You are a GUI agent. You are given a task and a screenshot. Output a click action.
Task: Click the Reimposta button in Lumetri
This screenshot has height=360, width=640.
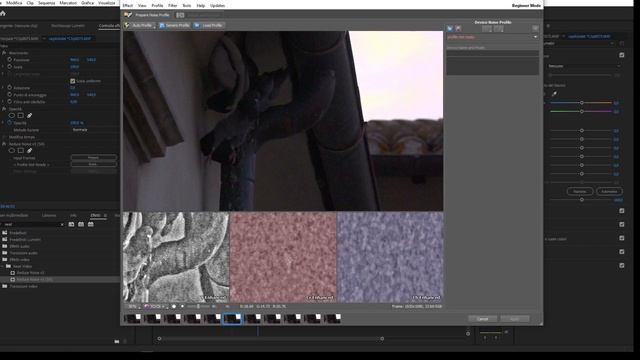[580, 191]
